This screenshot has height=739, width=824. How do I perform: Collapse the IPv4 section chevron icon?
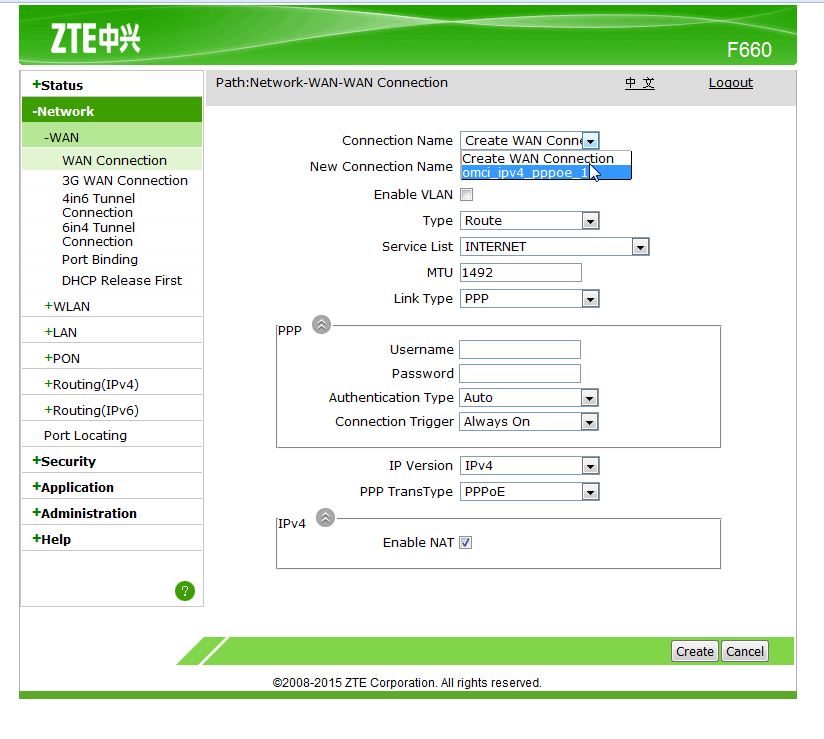click(327, 517)
